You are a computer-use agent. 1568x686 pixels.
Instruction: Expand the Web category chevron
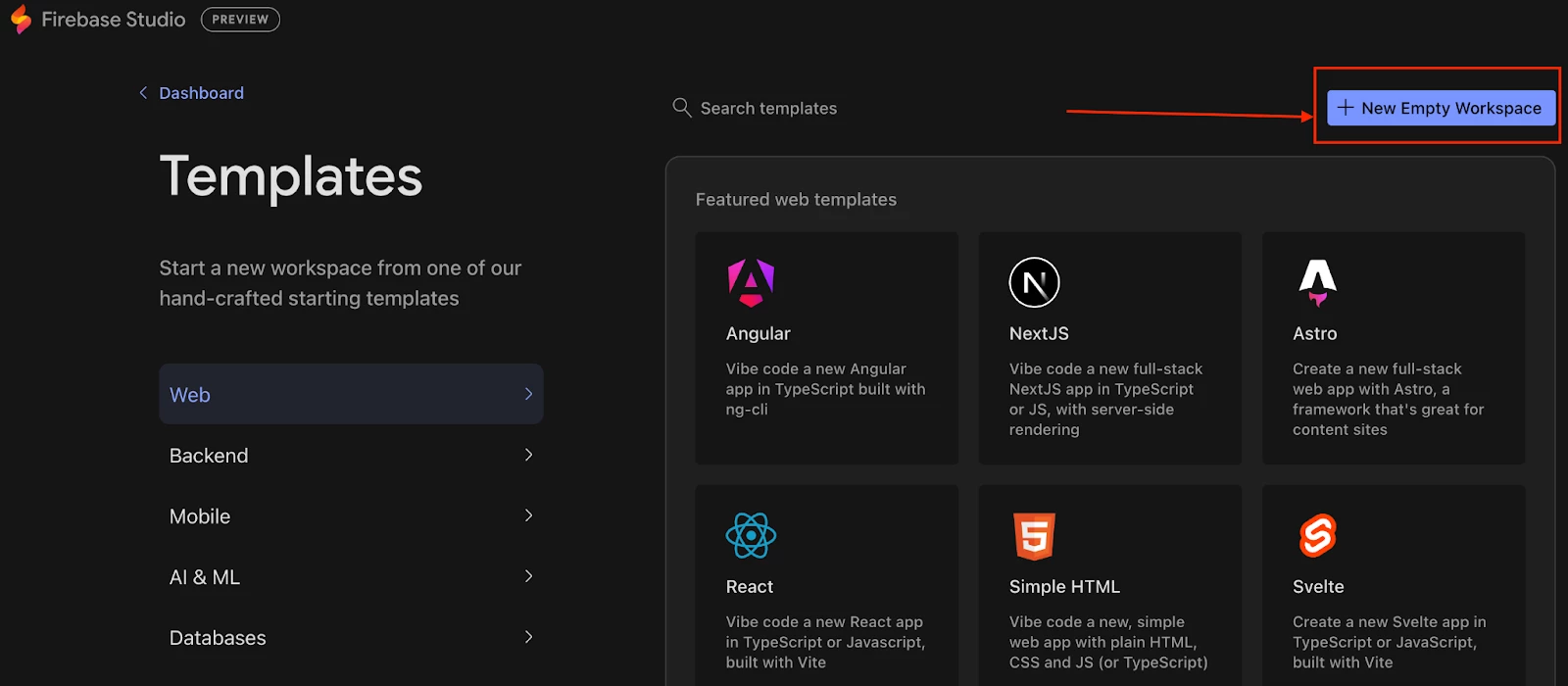(528, 394)
